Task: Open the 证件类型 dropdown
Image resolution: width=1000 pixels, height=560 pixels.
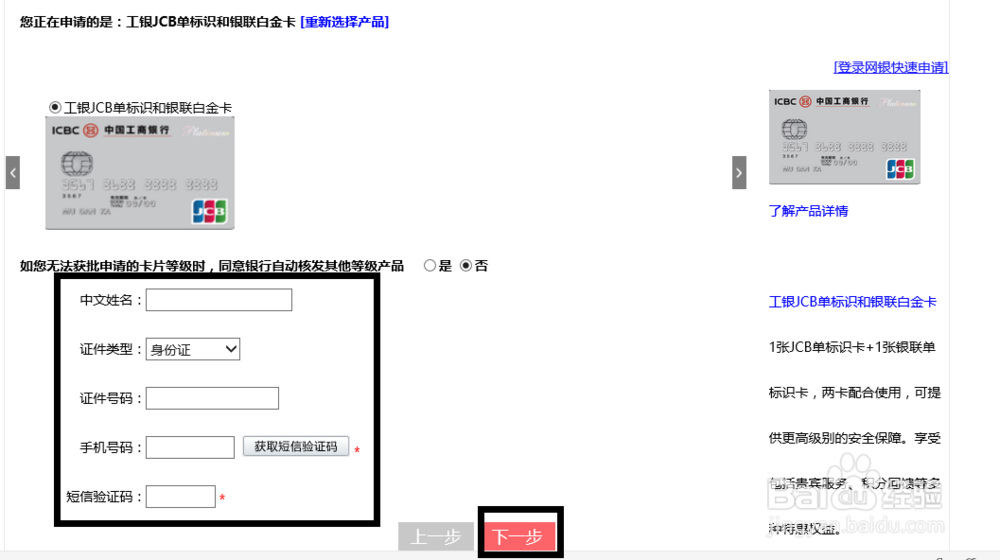Action: point(193,350)
